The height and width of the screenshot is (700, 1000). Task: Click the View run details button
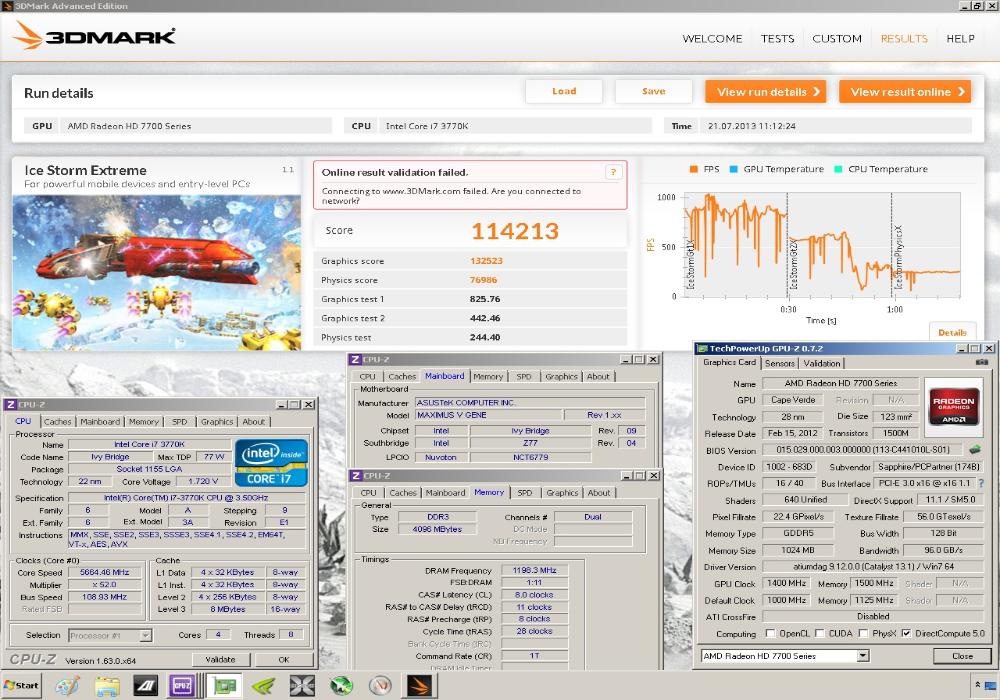coord(765,92)
